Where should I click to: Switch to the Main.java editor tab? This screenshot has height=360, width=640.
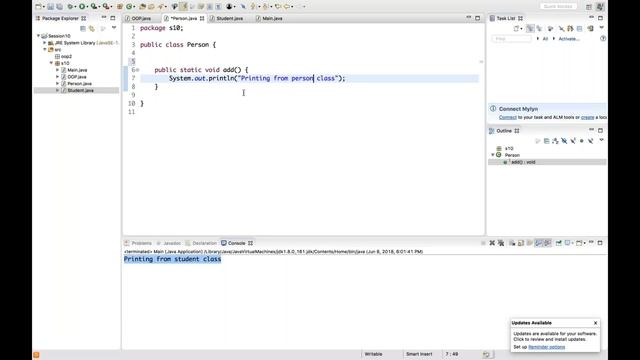click(x=272, y=18)
